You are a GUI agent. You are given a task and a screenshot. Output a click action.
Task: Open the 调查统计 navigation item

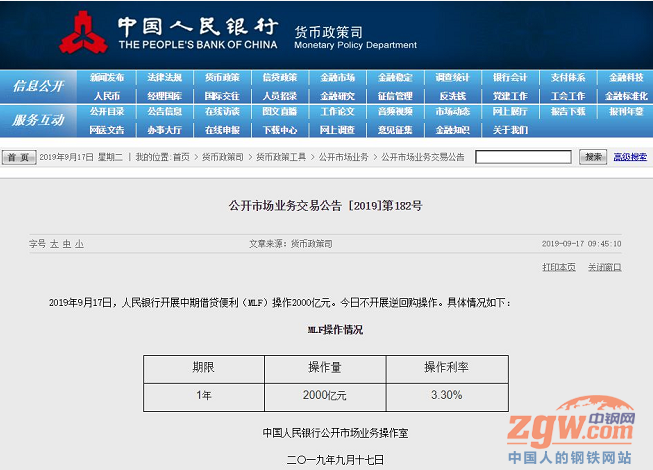452,78
